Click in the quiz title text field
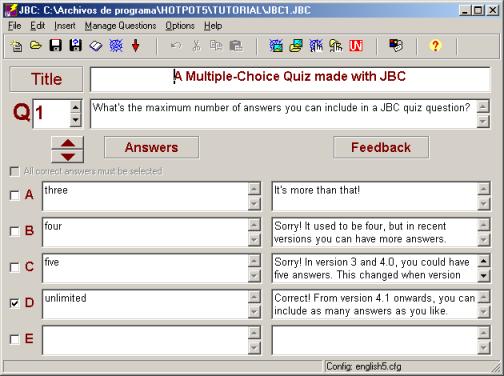 [x=290, y=79]
